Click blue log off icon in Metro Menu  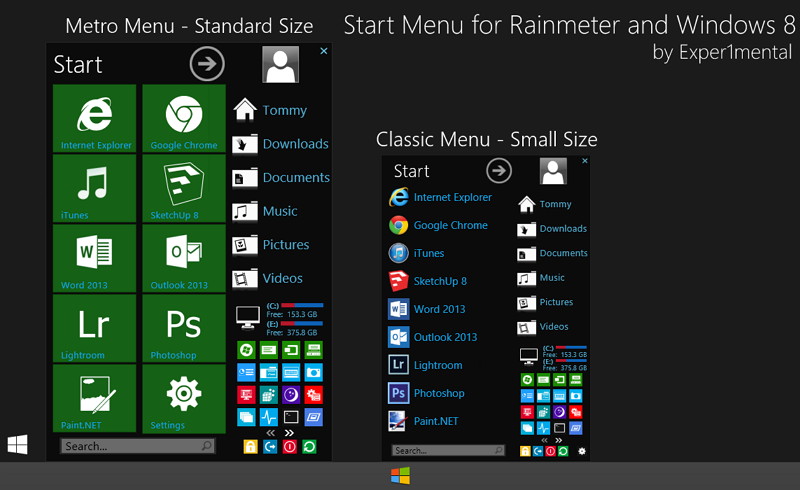270,447
